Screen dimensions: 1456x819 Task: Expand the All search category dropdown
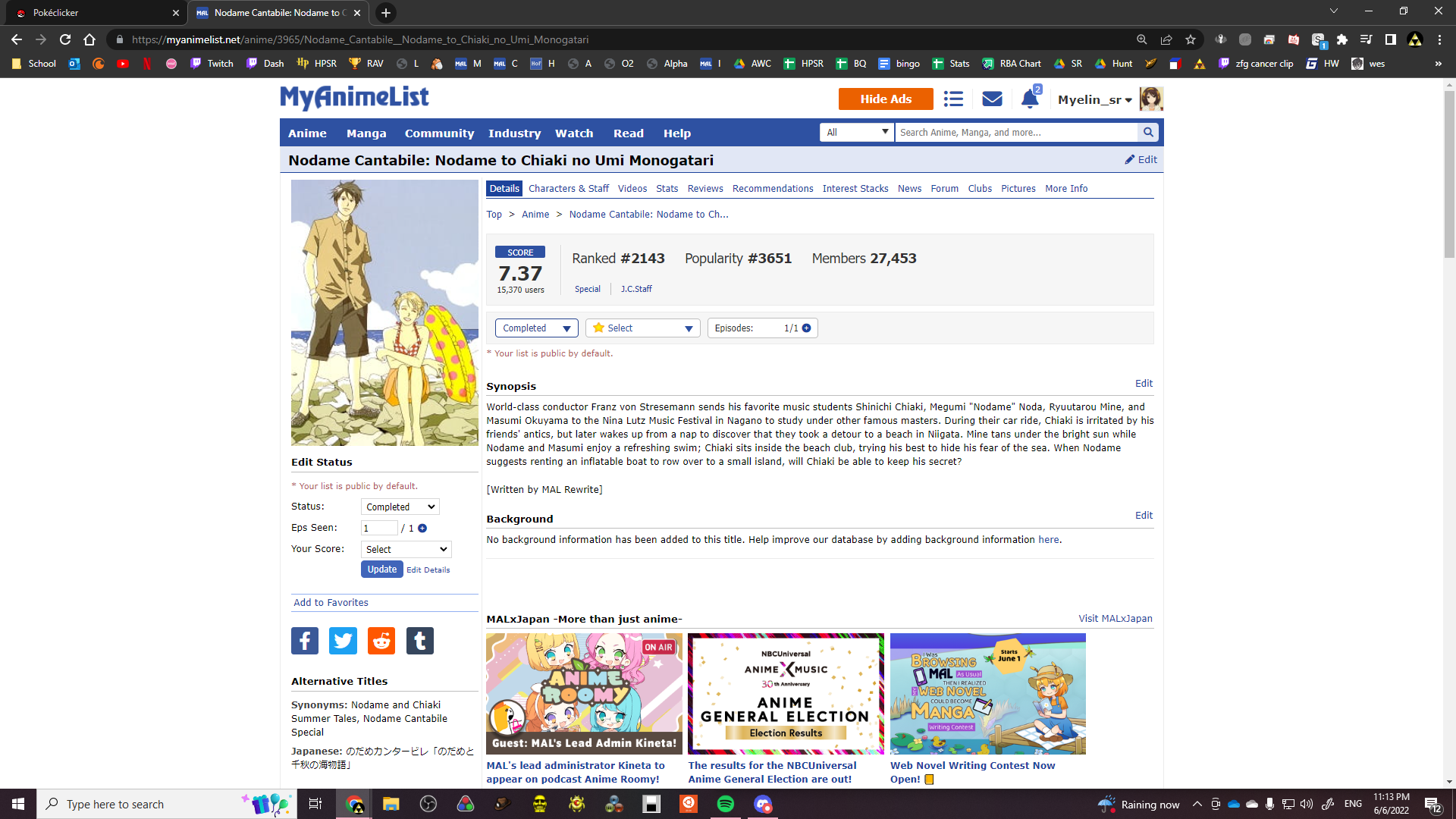pos(857,133)
